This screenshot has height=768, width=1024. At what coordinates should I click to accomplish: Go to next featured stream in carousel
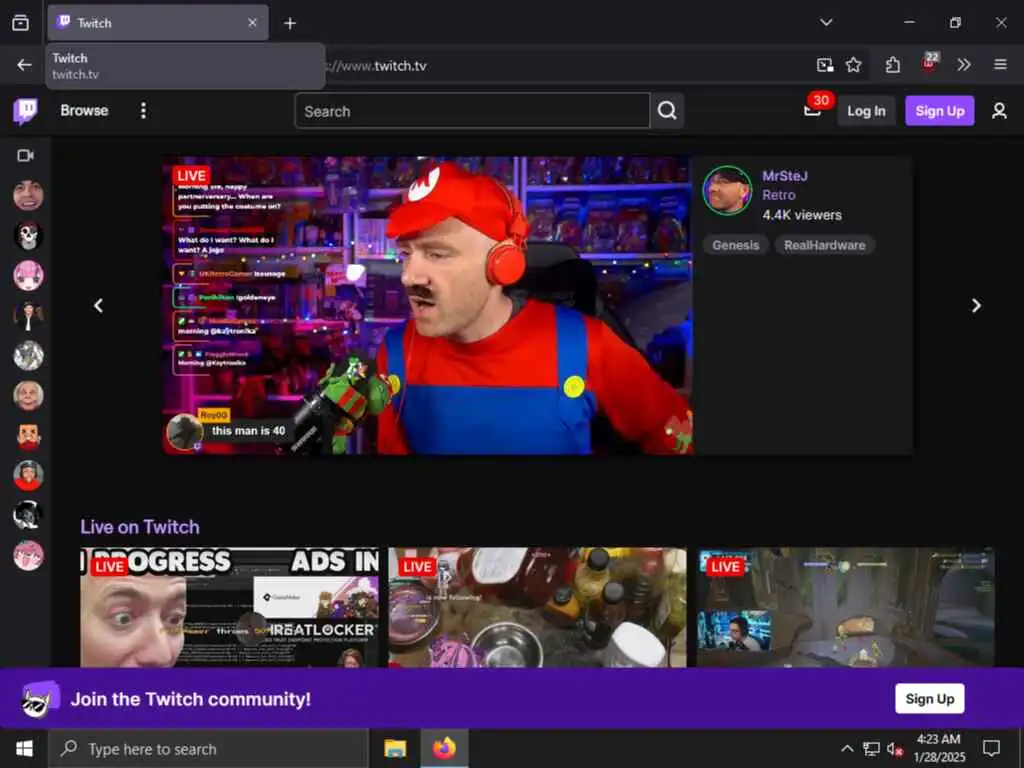click(976, 306)
